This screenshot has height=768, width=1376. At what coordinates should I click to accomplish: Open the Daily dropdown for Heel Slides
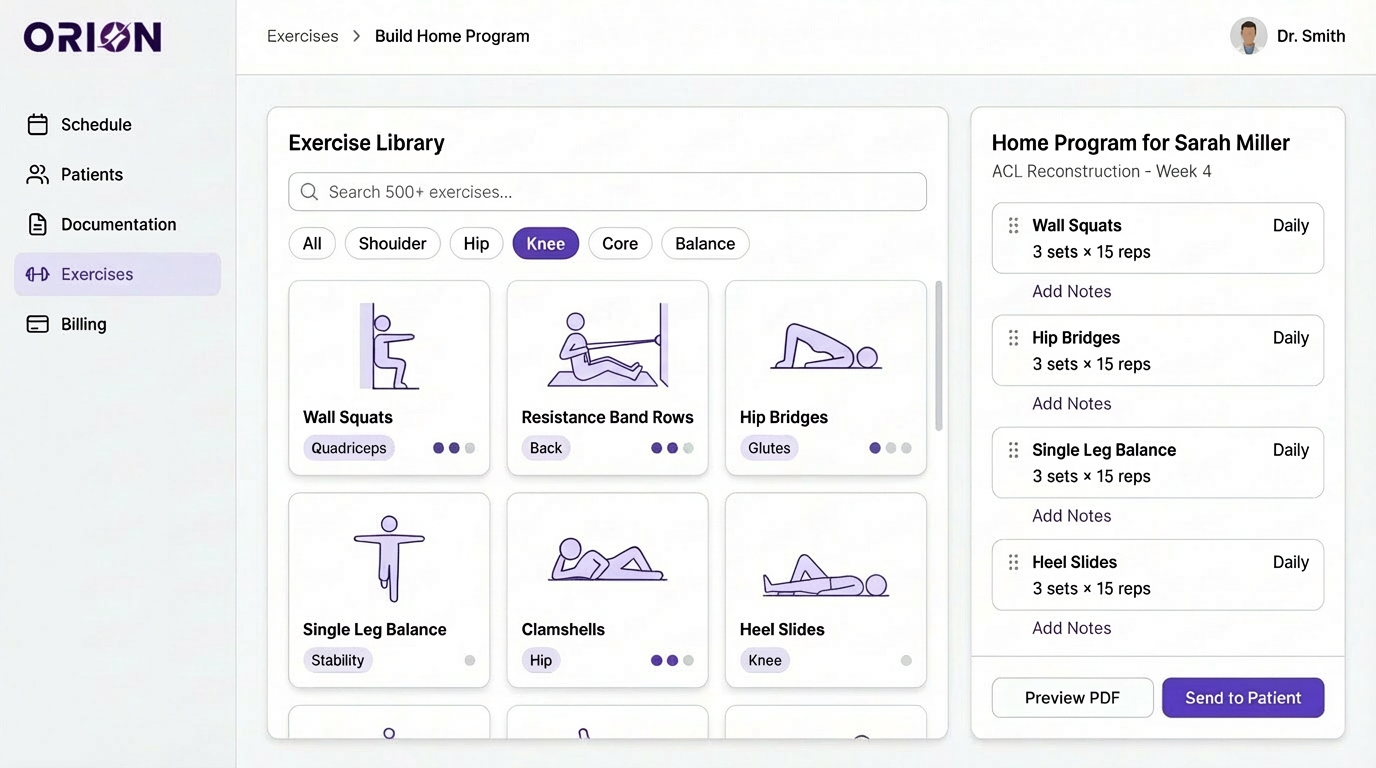point(1290,561)
